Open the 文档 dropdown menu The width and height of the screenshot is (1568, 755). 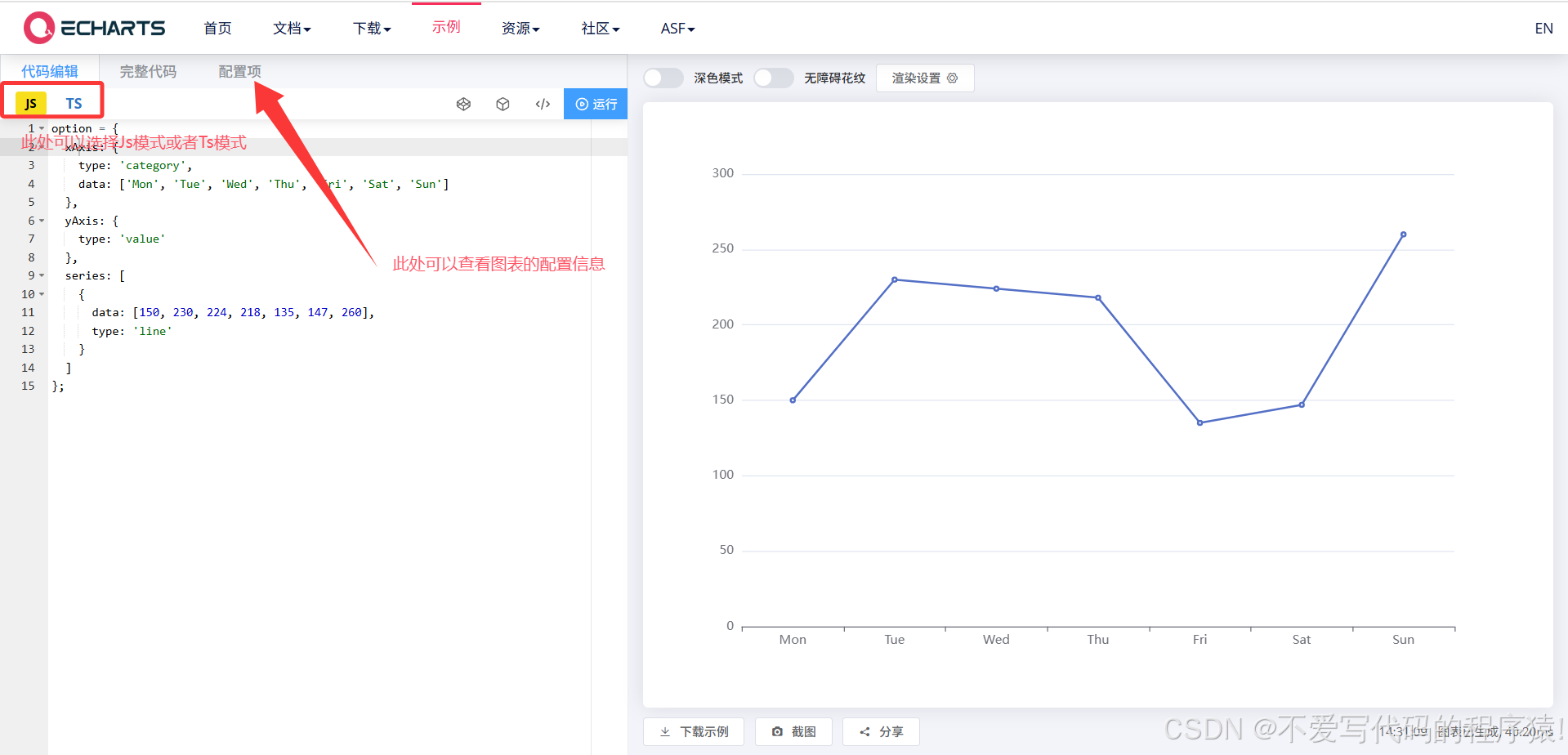[x=292, y=29]
